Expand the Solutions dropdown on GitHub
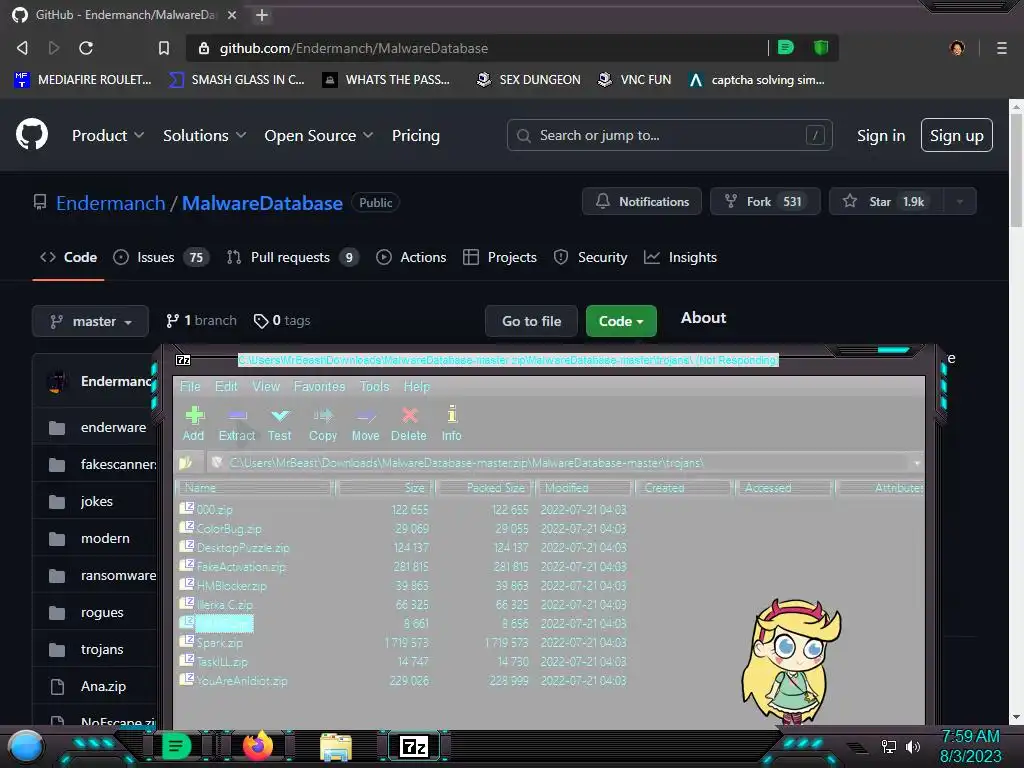The height and width of the screenshot is (768, 1024). point(204,135)
